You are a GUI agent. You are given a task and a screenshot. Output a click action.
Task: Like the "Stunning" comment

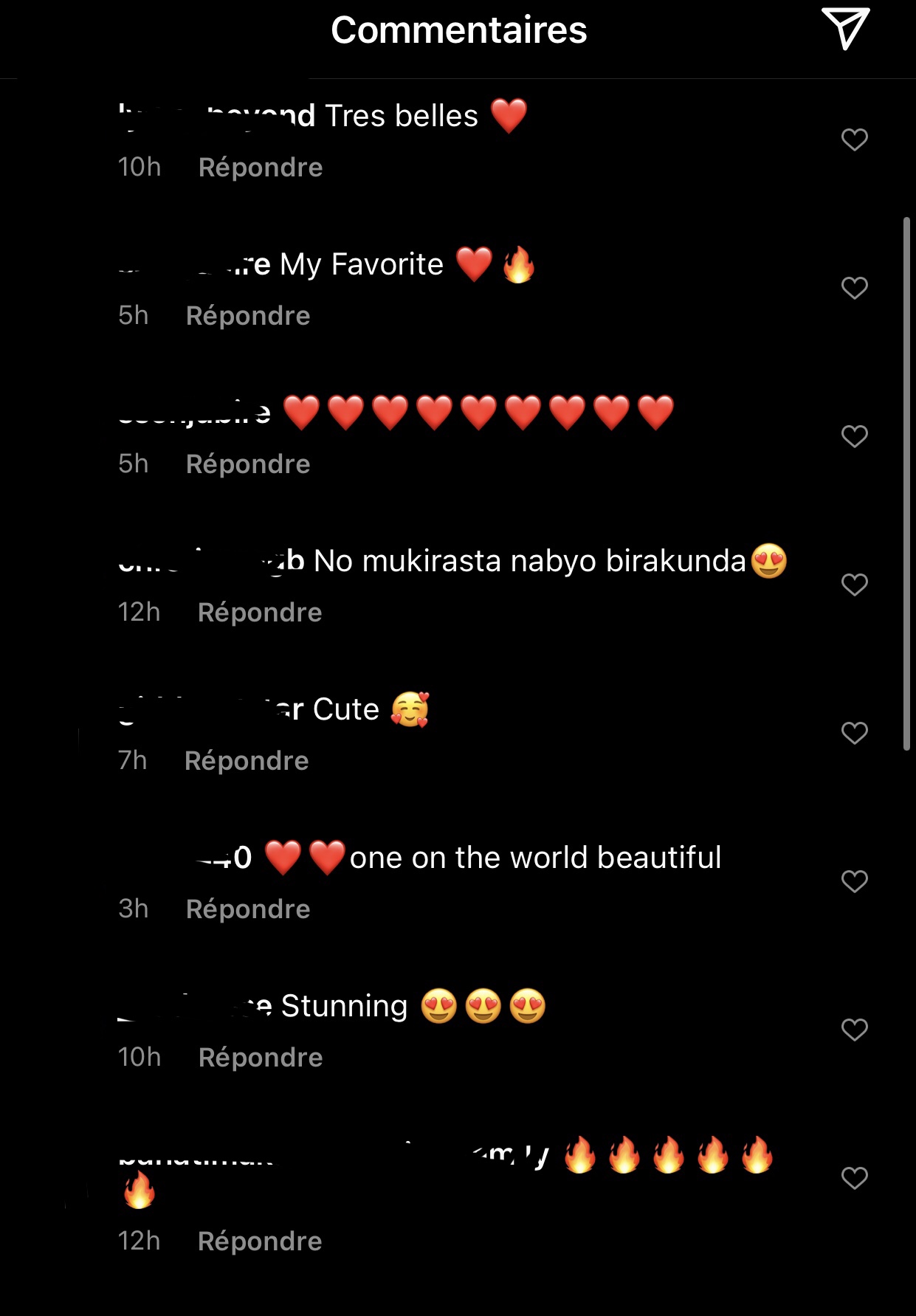tap(855, 1030)
